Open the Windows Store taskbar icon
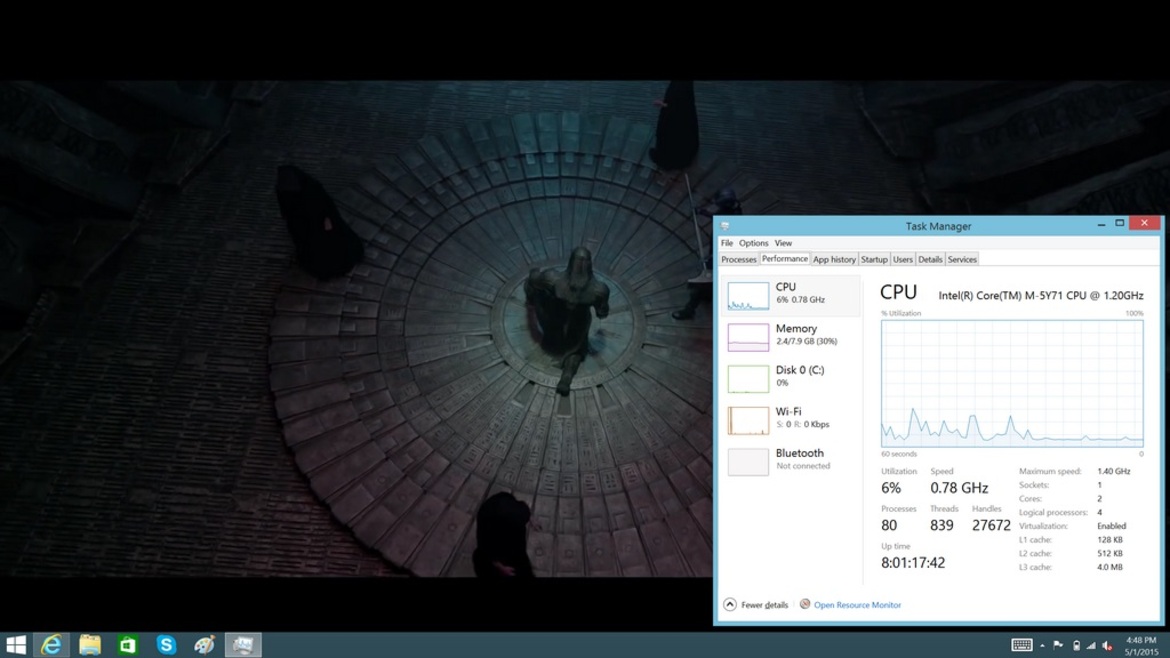The width and height of the screenshot is (1170, 658). pos(128,645)
